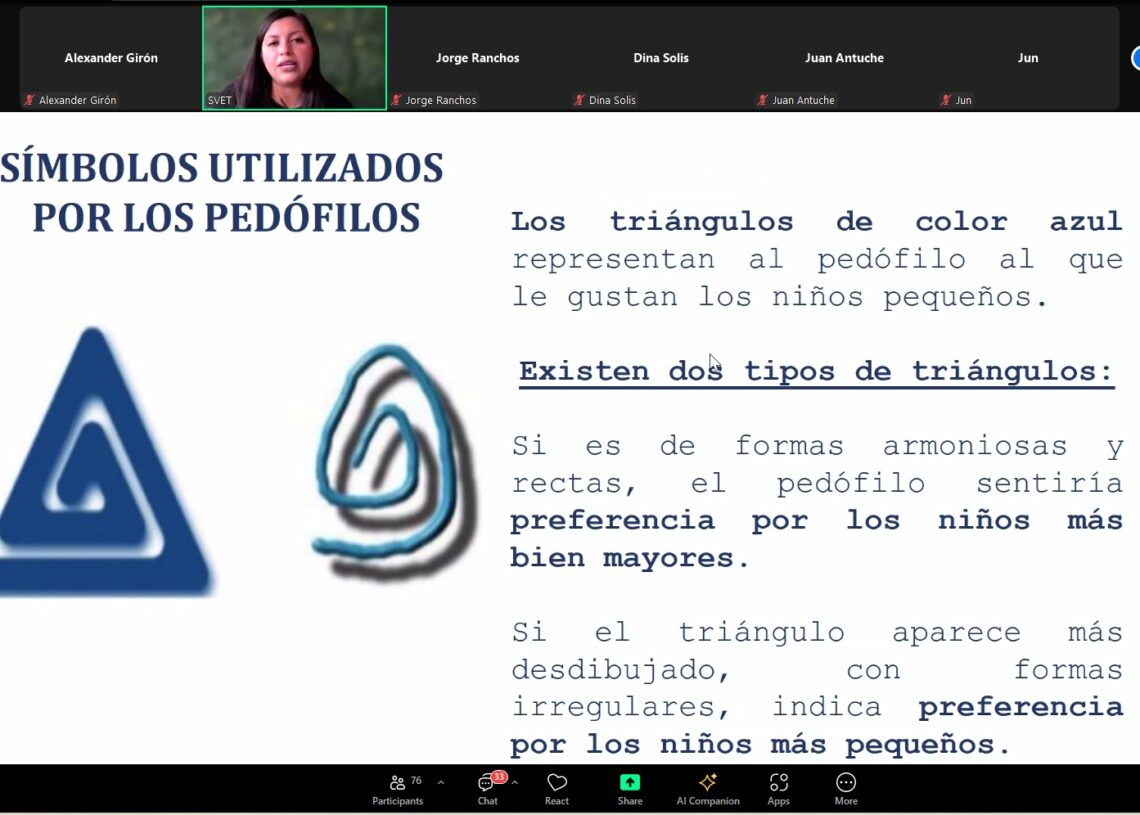The image size is (1140, 815).
Task: Show next participants using right-edge arrow
Action: coord(1135,58)
